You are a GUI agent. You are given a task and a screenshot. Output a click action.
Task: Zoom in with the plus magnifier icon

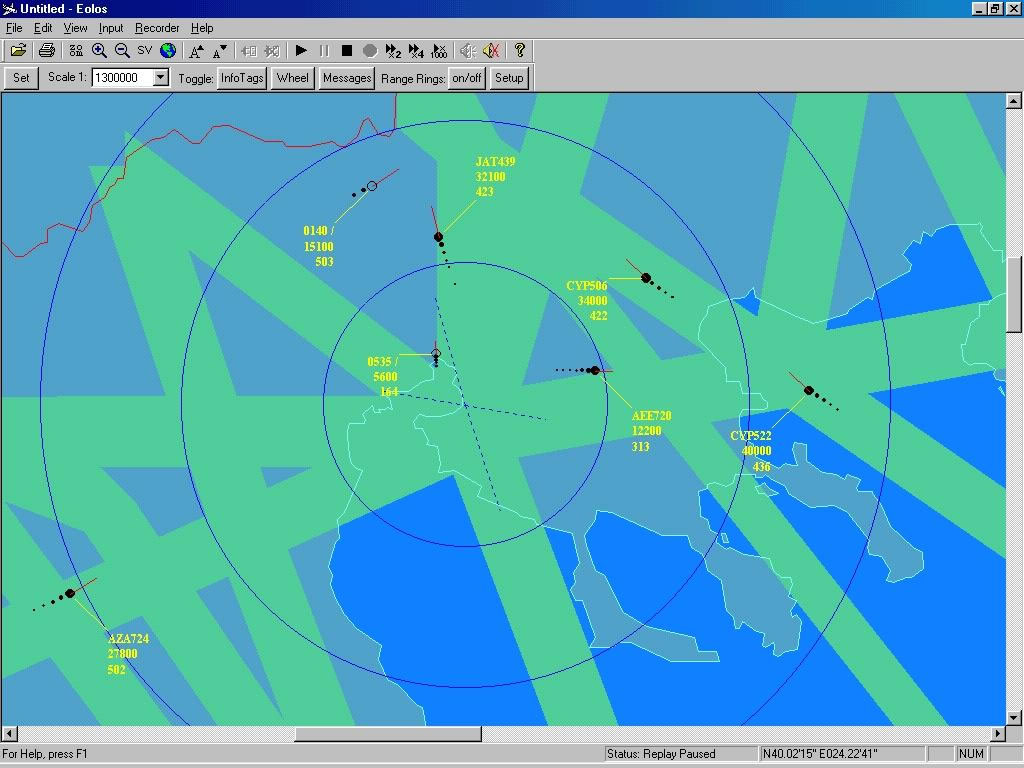pyautogui.click(x=99, y=50)
